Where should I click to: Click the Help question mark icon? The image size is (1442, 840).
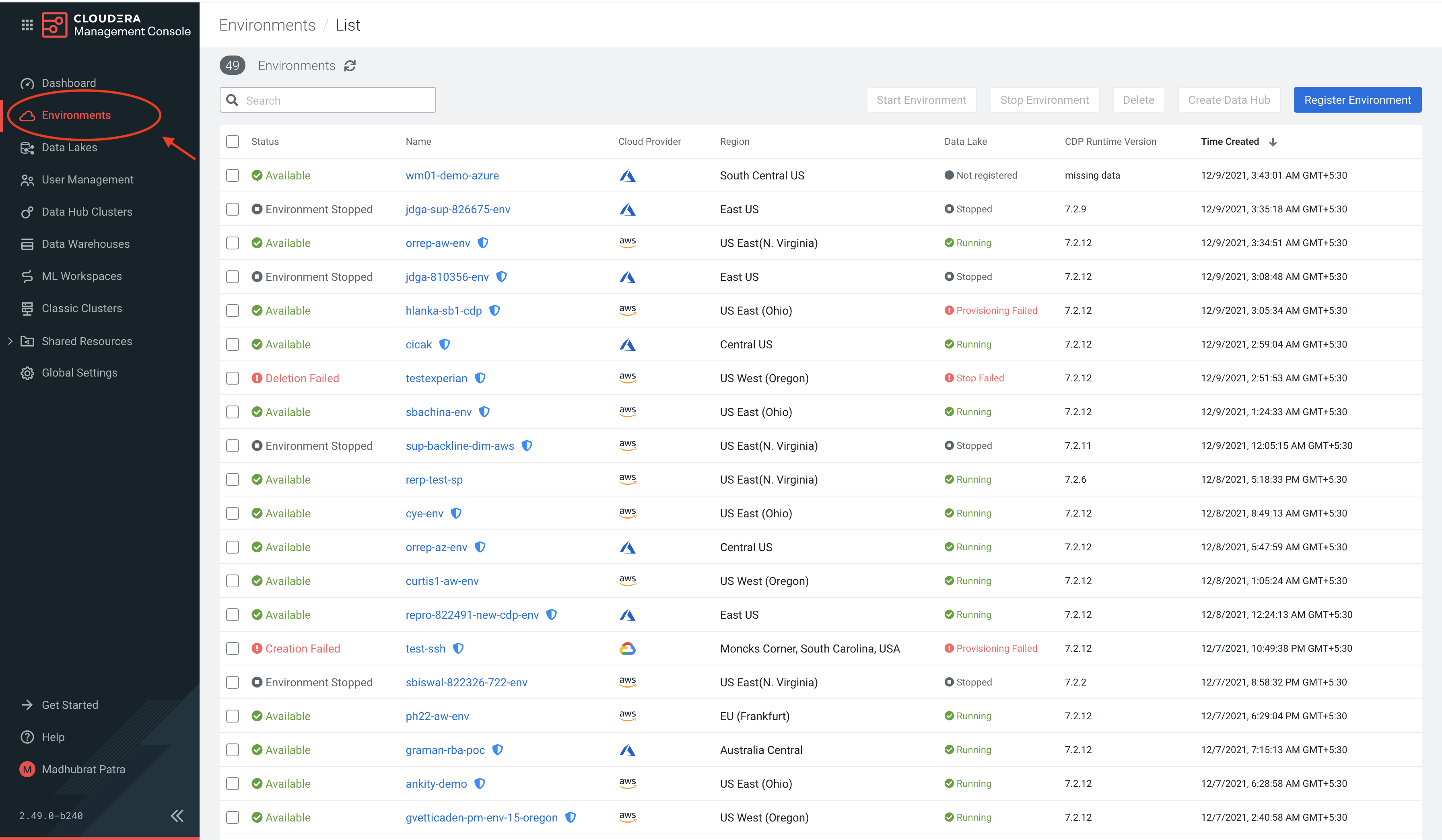tap(27, 737)
